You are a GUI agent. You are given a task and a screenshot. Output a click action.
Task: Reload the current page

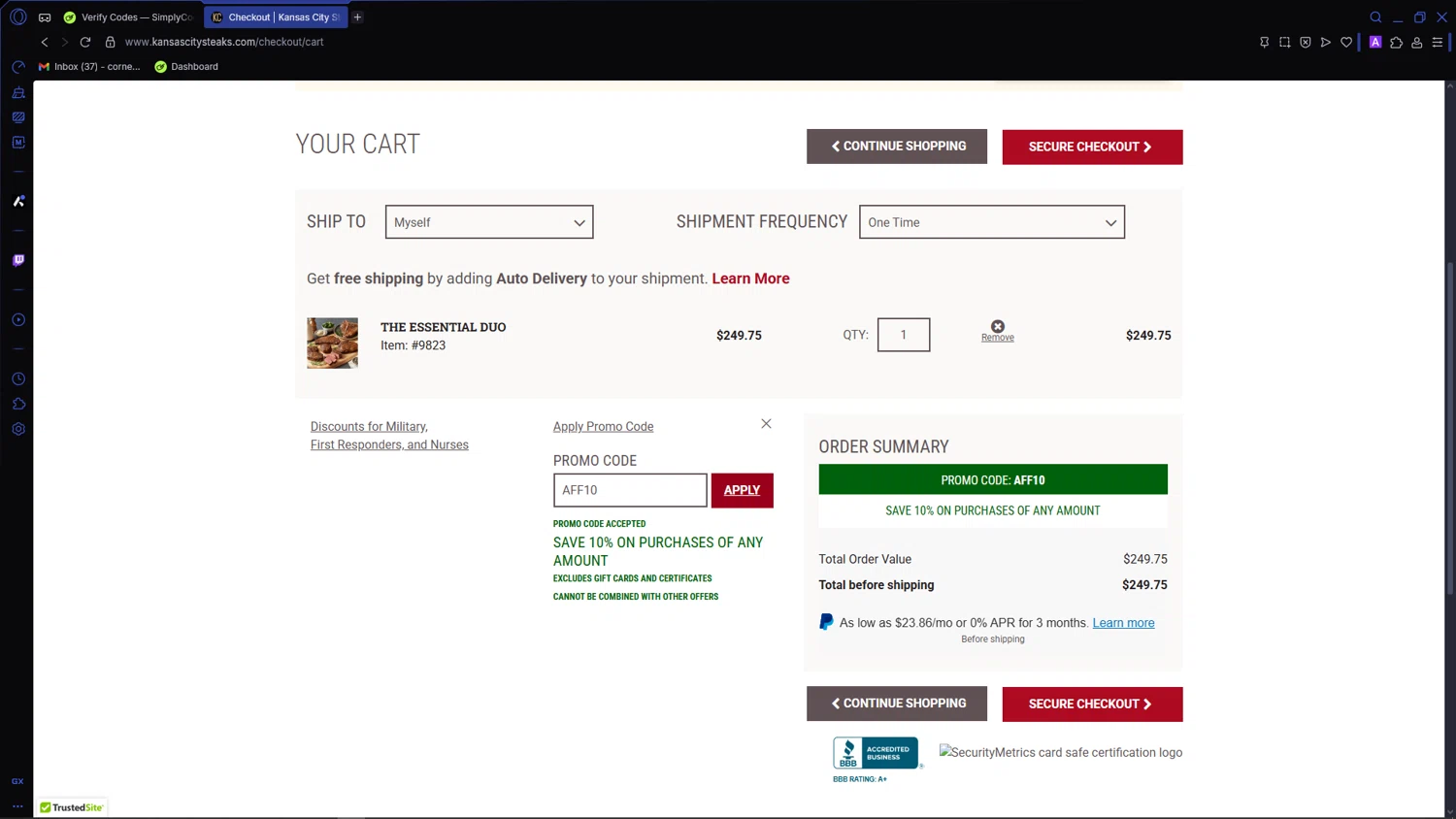(x=85, y=42)
